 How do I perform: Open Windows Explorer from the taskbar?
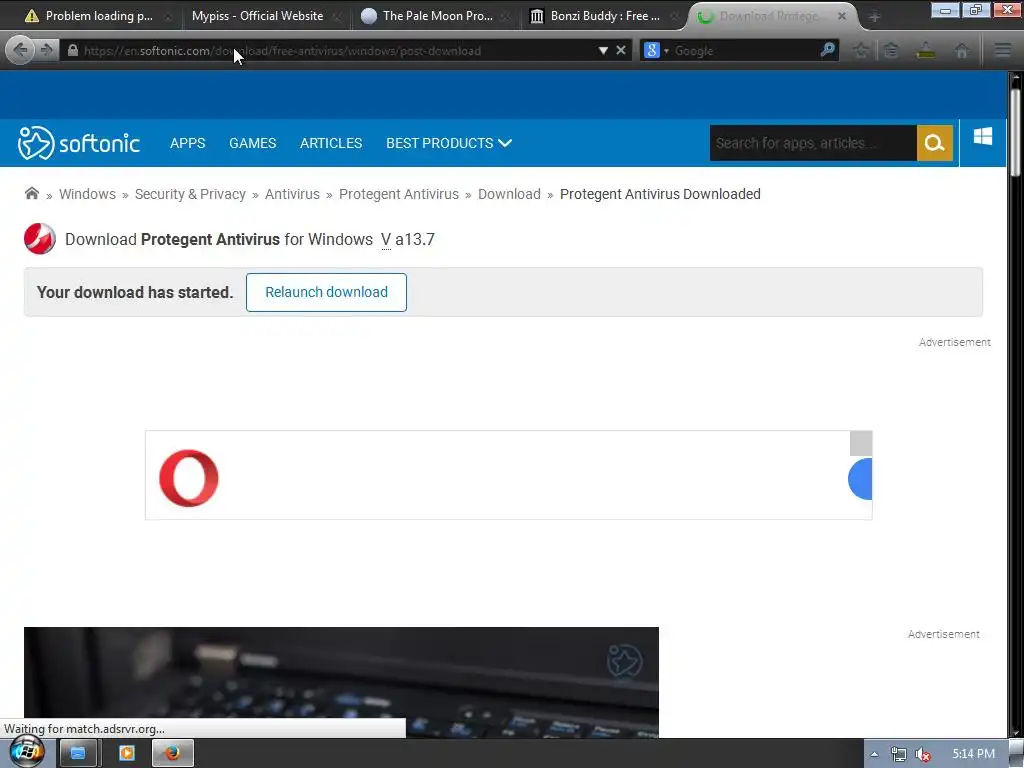78,754
